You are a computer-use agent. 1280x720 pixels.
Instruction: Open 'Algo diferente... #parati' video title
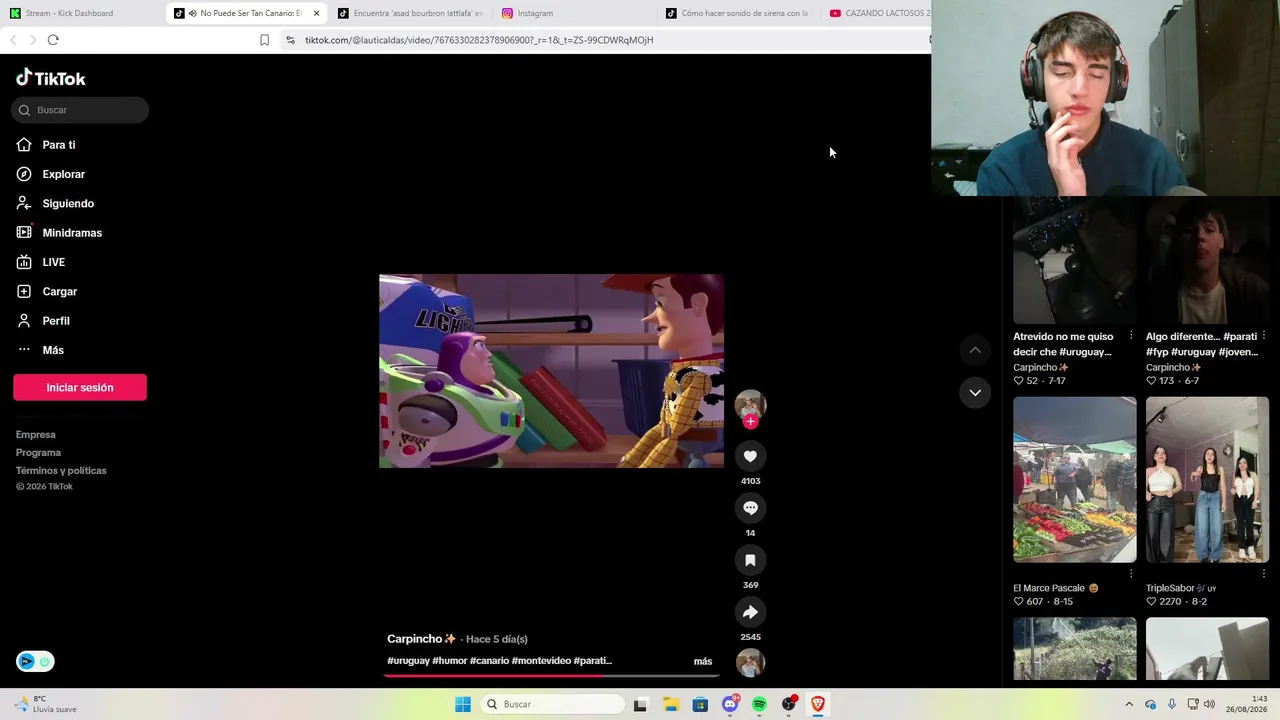pyautogui.click(x=1202, y=344)
